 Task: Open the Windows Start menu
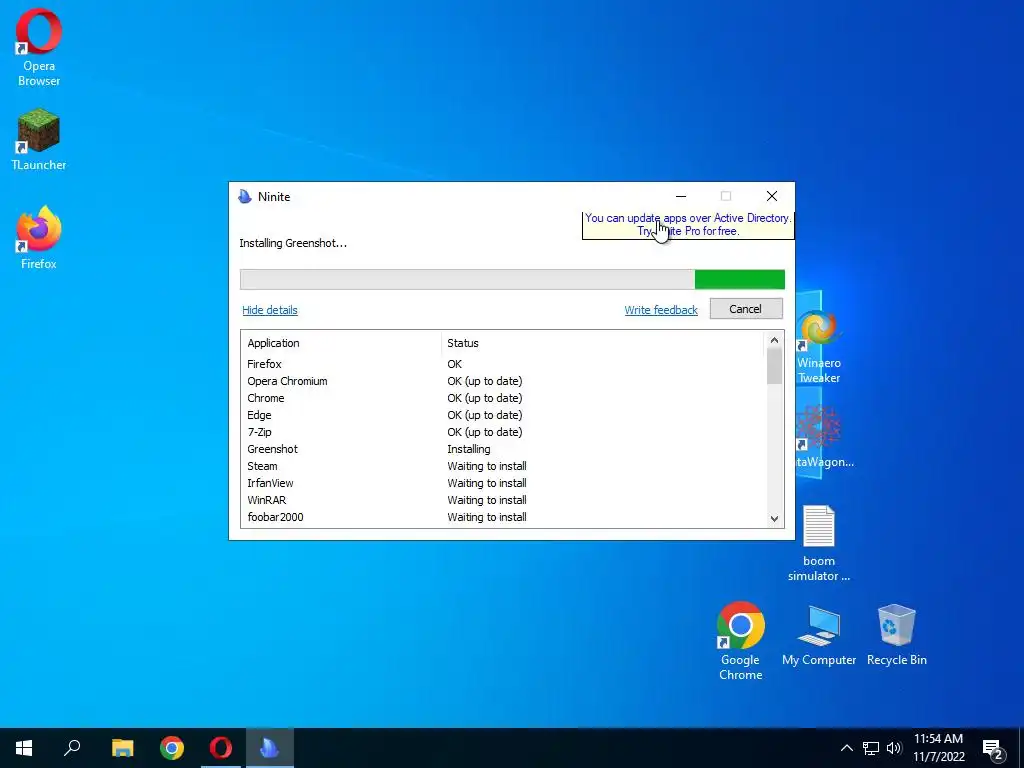pyautogui.click(x=24, y=748)
